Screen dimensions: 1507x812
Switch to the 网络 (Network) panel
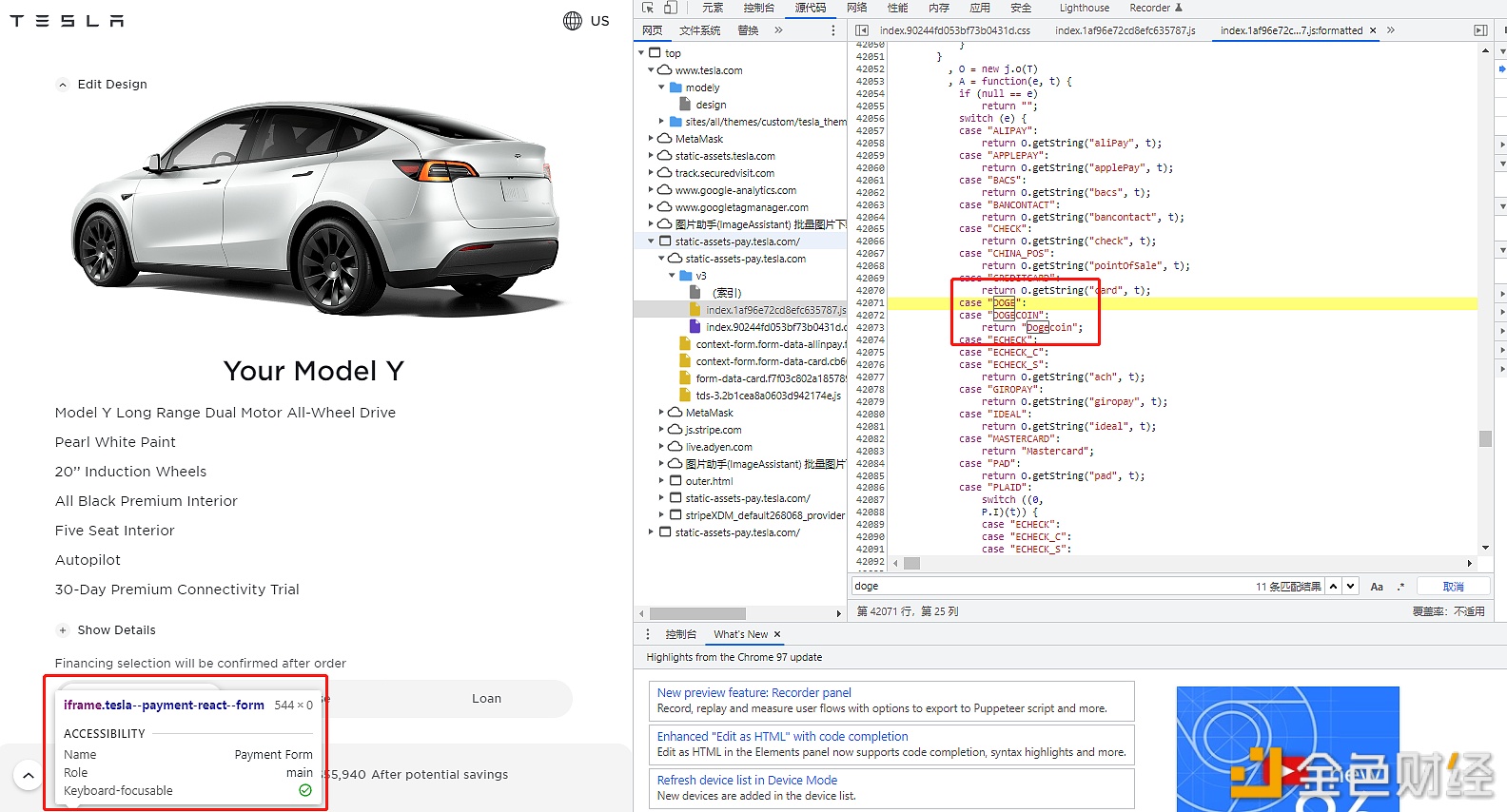pyautogui.click(x=857, y=8)
